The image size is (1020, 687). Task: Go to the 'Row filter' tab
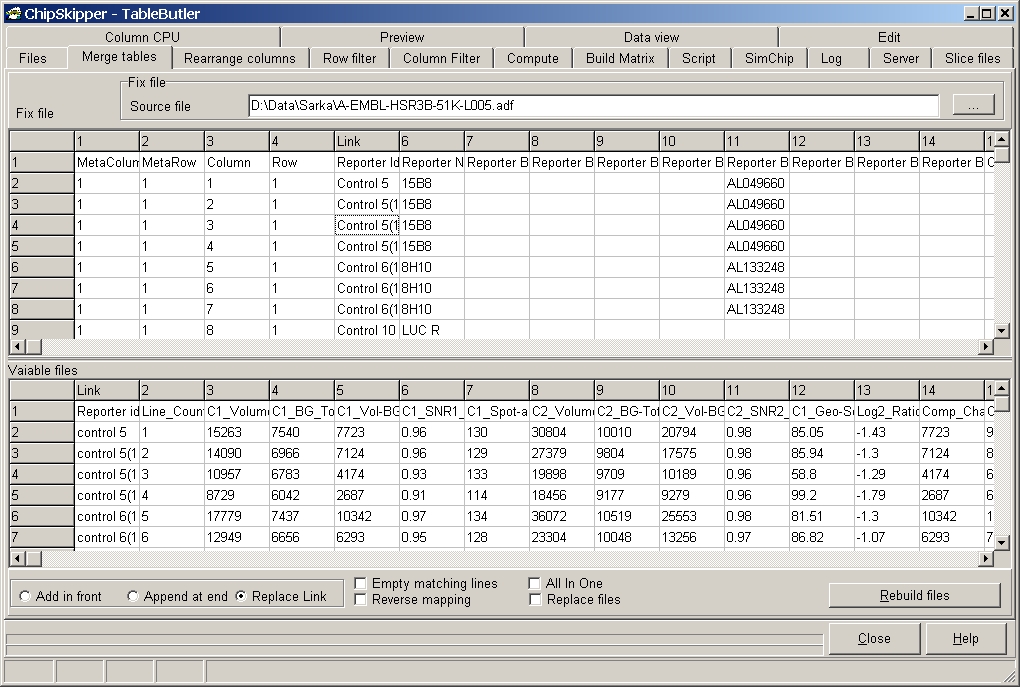coord(350,58)
